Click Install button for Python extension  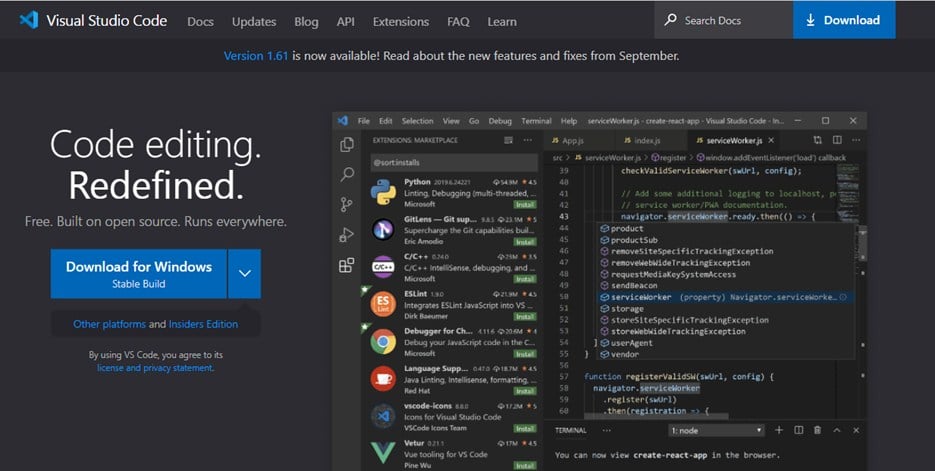click(525, 204)
